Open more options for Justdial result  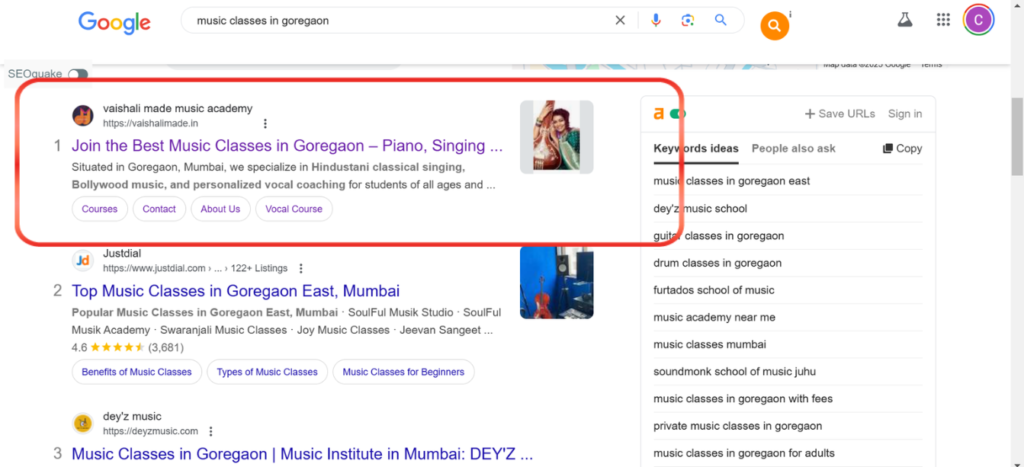[301, 268]
